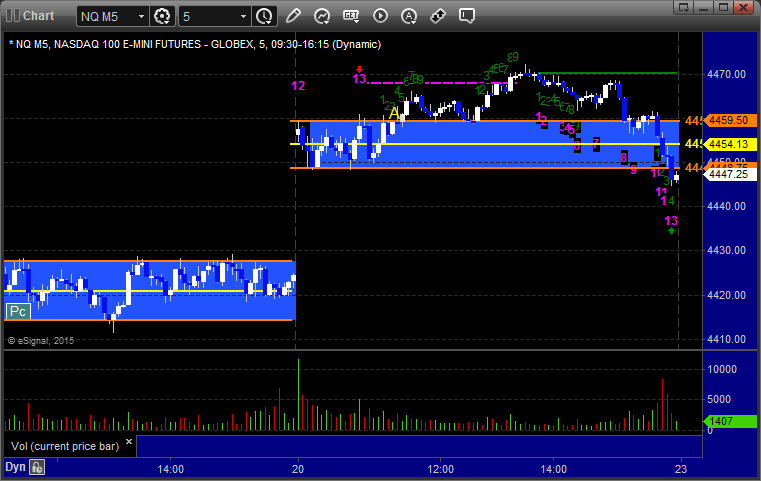This screenshot has width=761, height=481.
Task: Click the 1407 green volume label
Action: coord(730,421)
